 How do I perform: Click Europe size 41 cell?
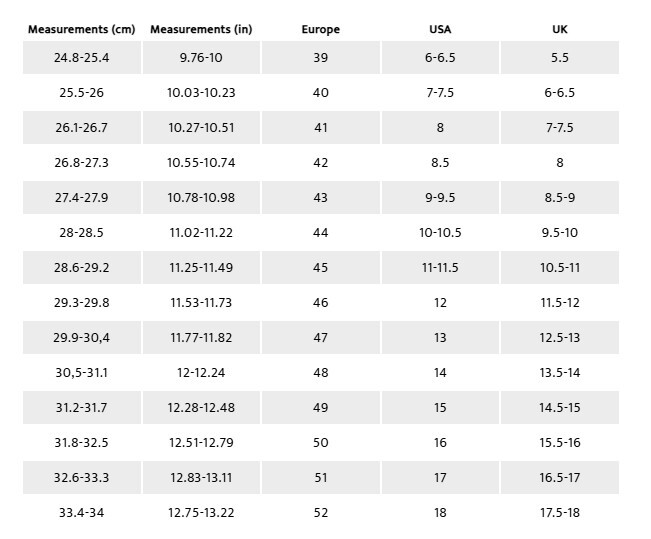pyautogui.click(x=320, y=128)
